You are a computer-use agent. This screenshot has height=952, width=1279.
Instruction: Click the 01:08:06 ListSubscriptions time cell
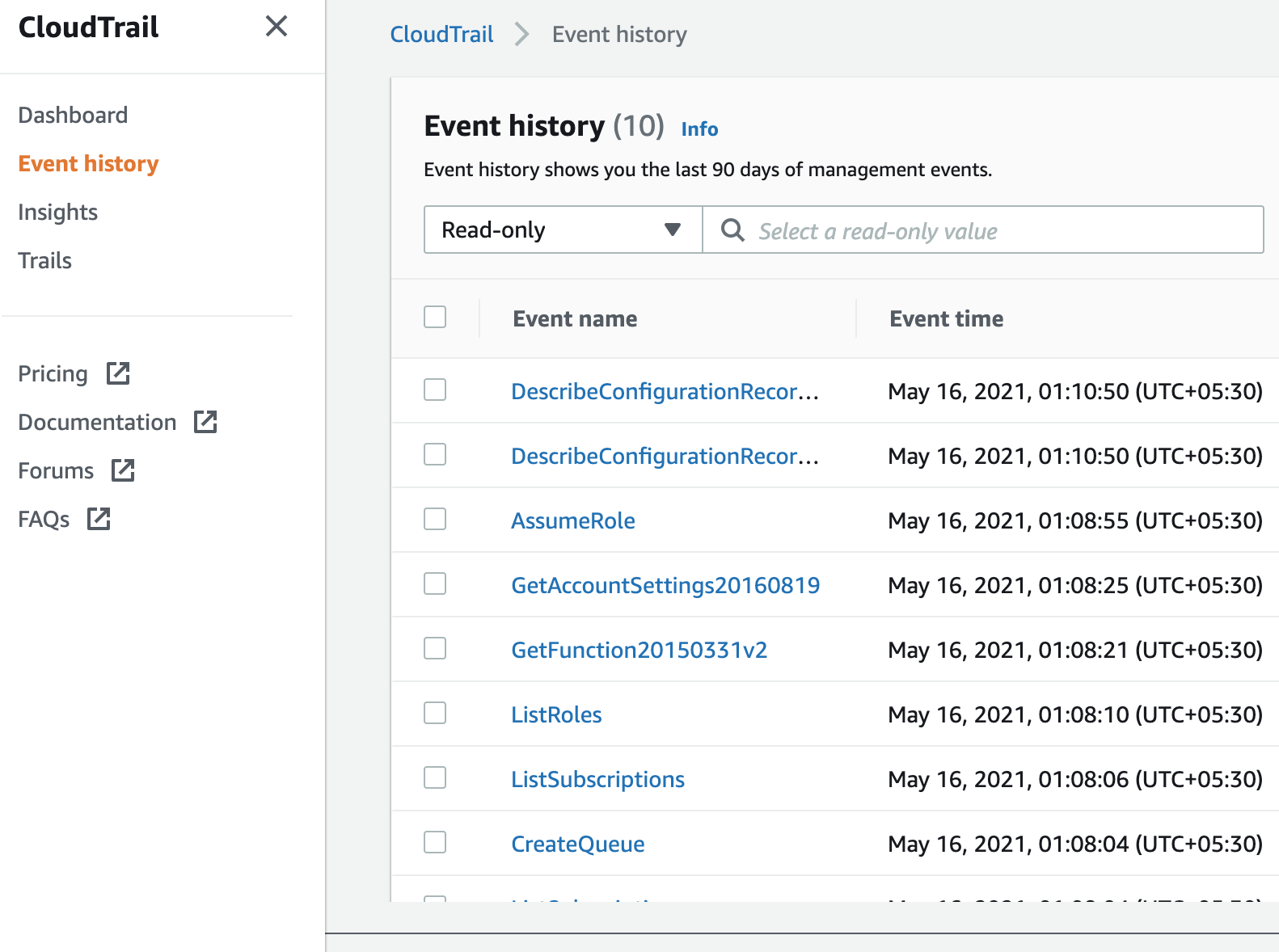1075,779
